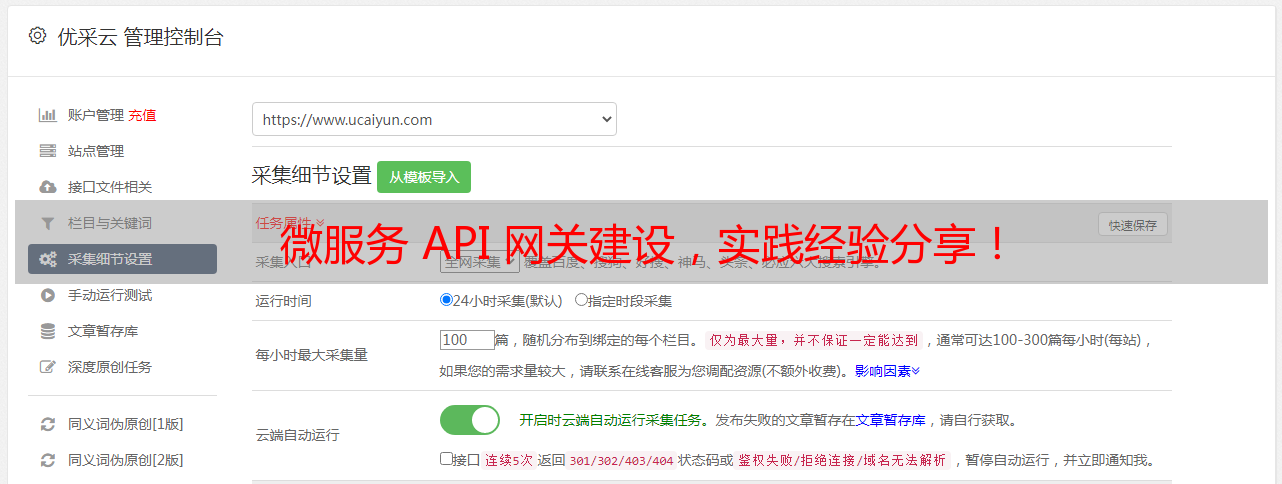Expand the 影响因素 link
This screenshot has width=1282, height=484.
887,370
